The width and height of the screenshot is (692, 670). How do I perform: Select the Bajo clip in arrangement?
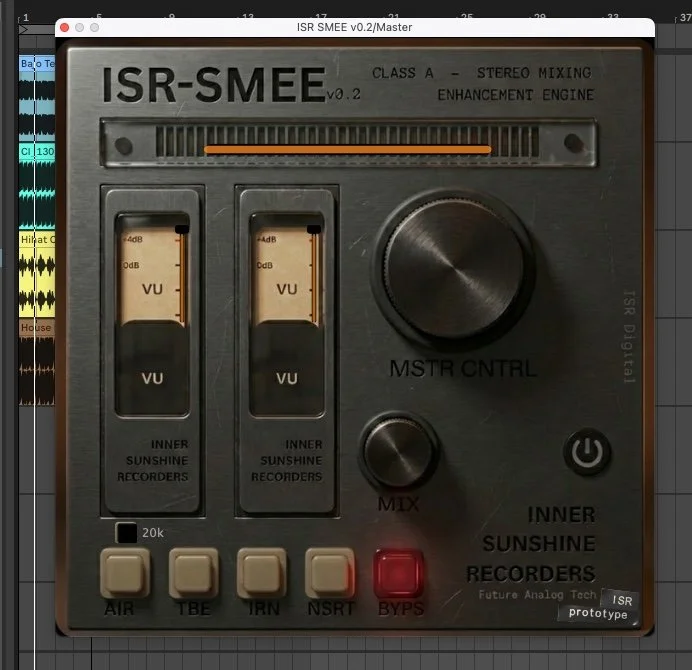pyautogui.click(x=37, y=97)
